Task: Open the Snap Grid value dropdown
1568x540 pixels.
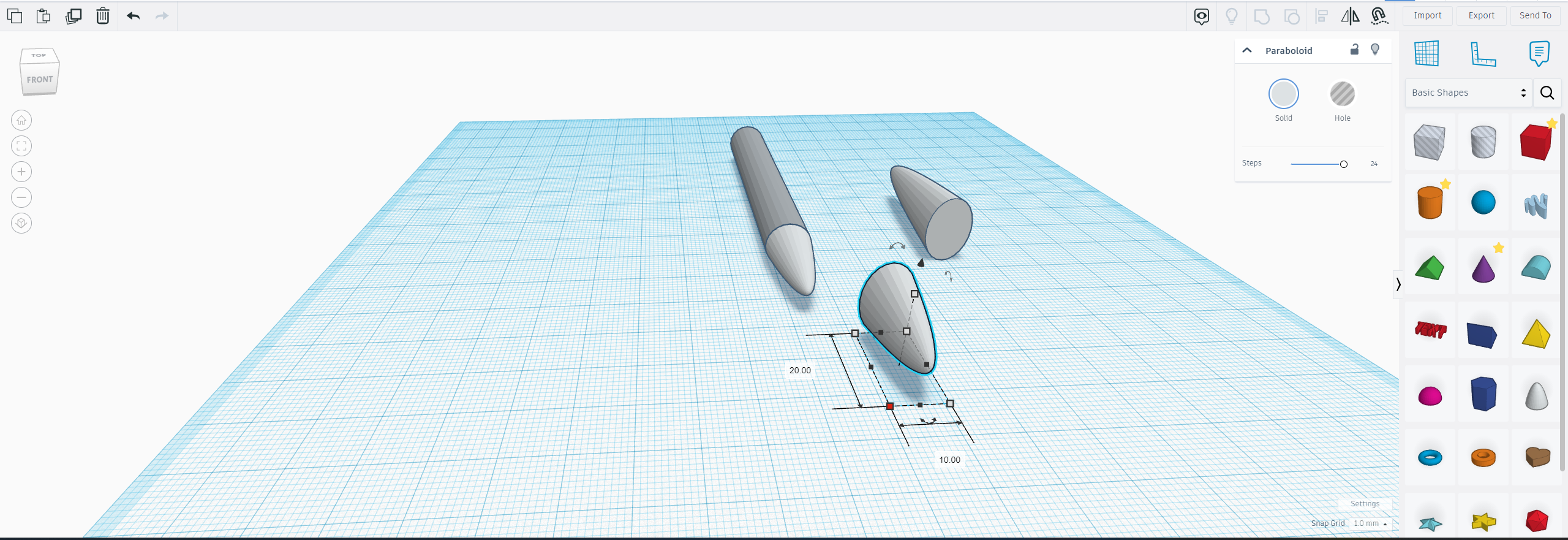Action: point(1370,523)
